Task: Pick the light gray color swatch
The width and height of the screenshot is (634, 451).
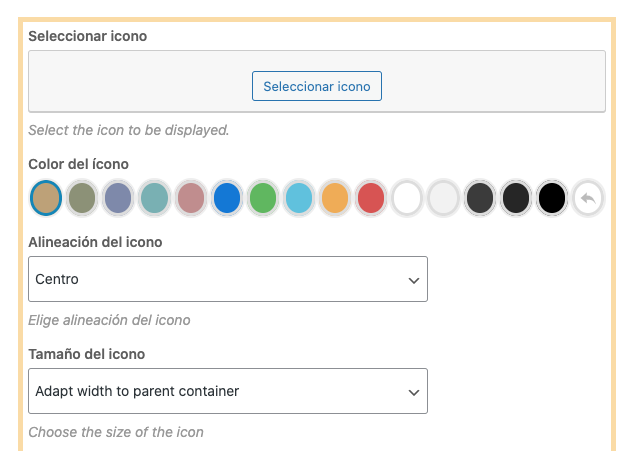Action: [x=443, y=198]
